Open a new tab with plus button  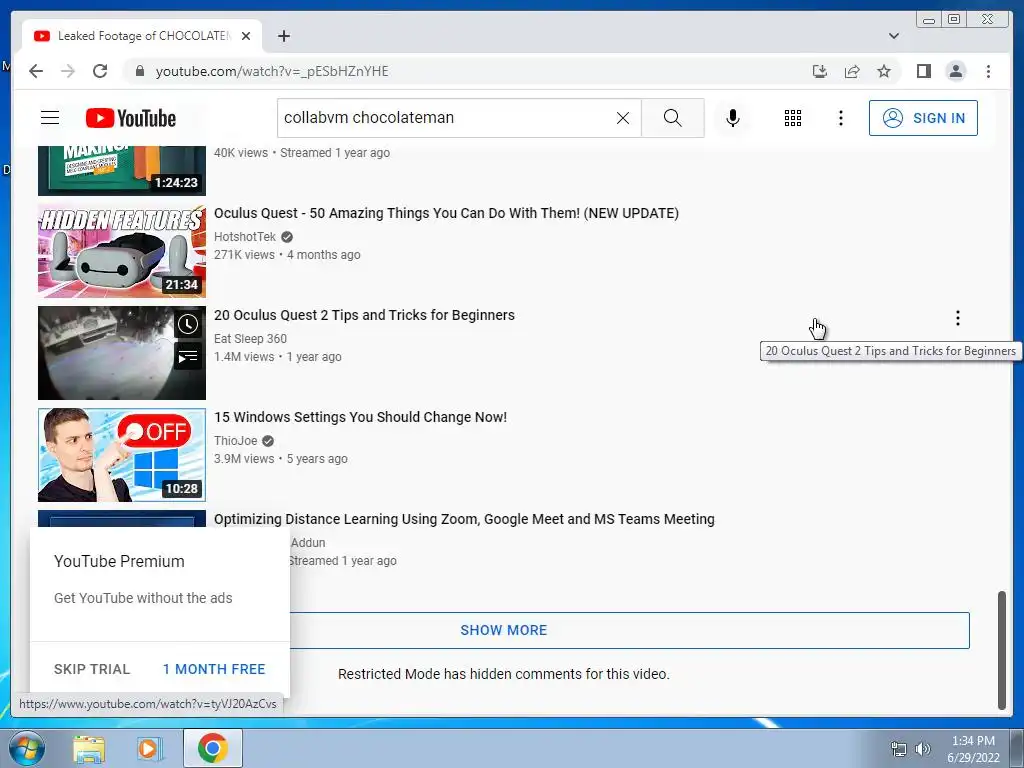pos(283,36)
